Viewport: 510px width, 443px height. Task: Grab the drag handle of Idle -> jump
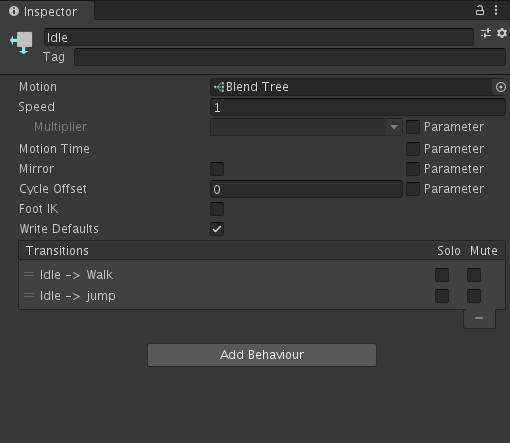29,296
